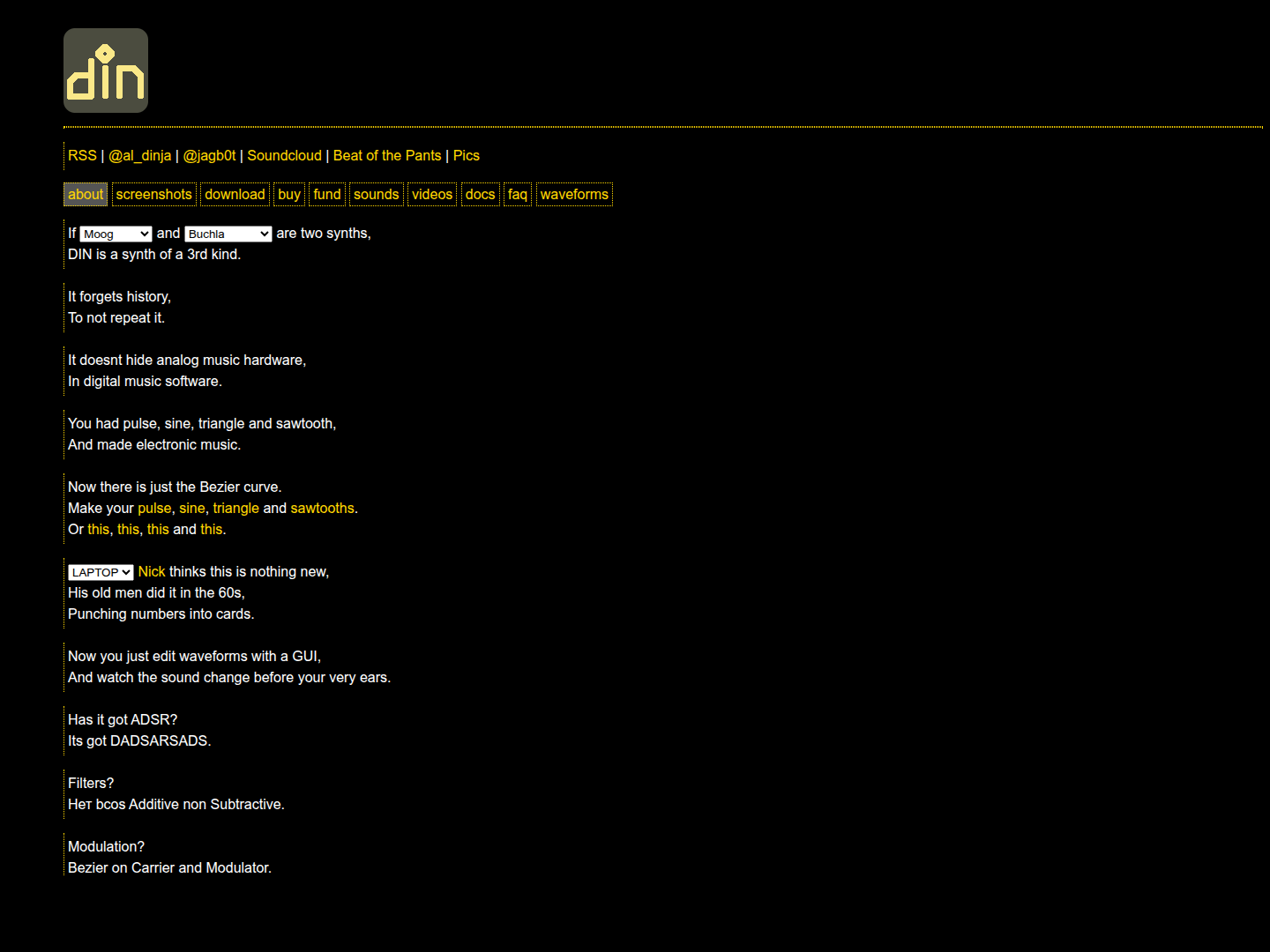Click the line 'Its got DADSARSADS.'

coord(139,741)
